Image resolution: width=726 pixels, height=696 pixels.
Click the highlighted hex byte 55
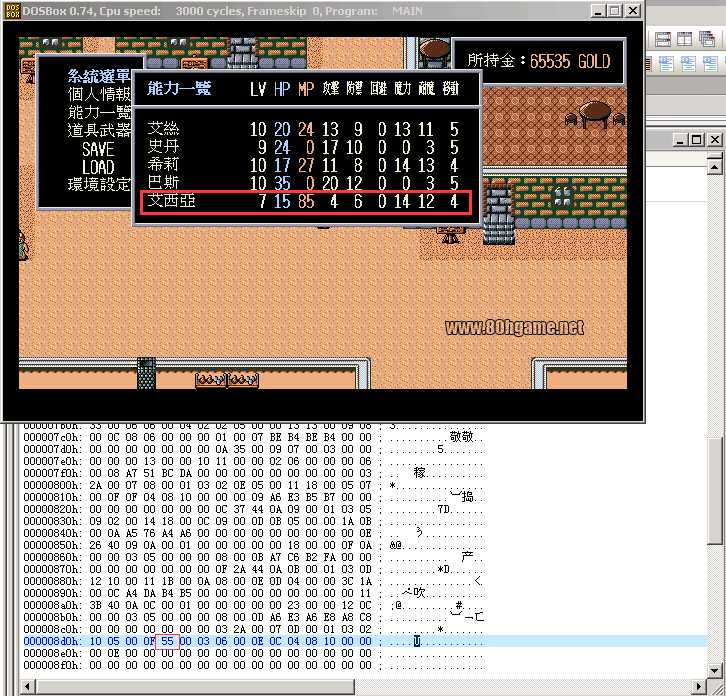167,641
